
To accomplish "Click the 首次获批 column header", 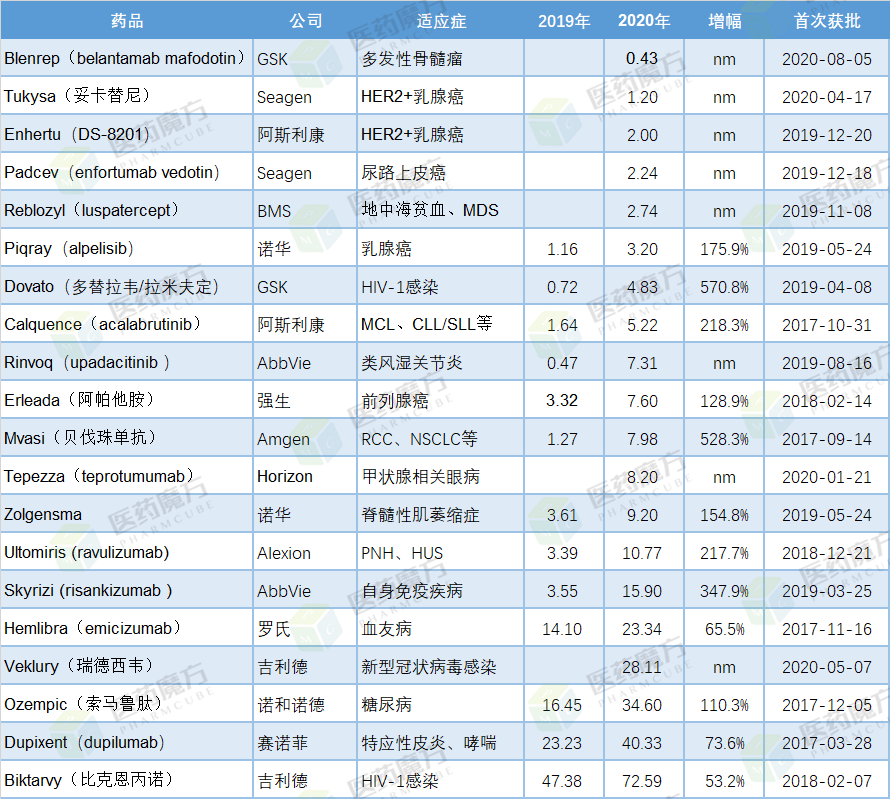I will point(827,20).
